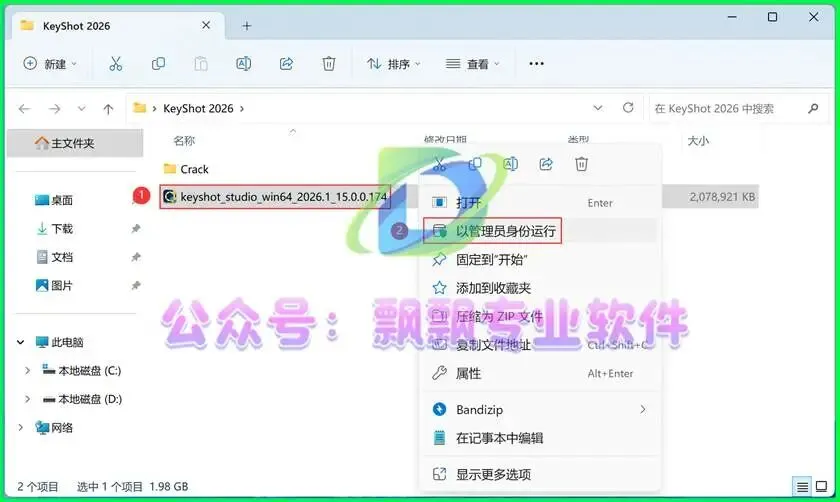Collapse the 此电脑 tree node
Viewport: 840px width, 502px height.
click(20, 342)
